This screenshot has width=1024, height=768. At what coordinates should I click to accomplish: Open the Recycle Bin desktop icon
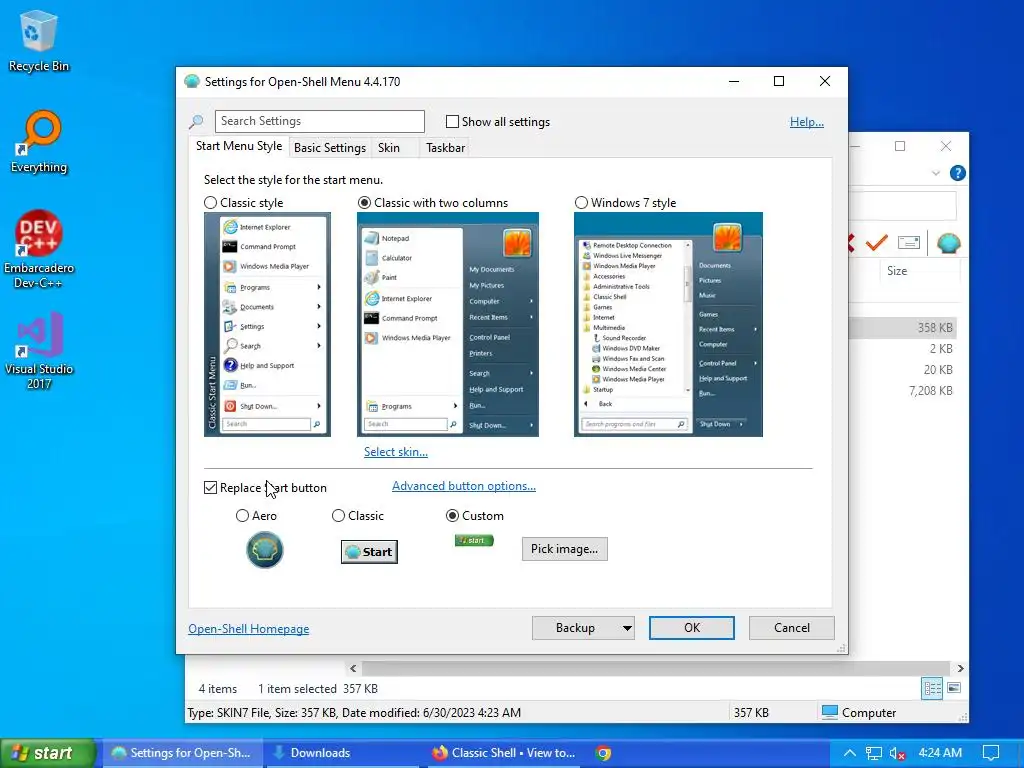click(39, 40)
